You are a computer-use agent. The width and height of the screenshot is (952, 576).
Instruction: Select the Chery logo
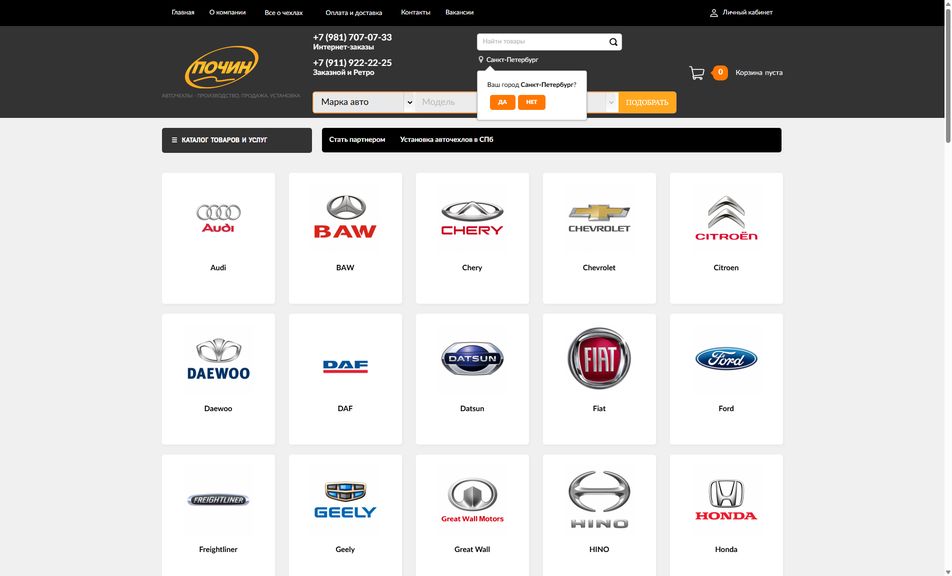tap(472, 218)
